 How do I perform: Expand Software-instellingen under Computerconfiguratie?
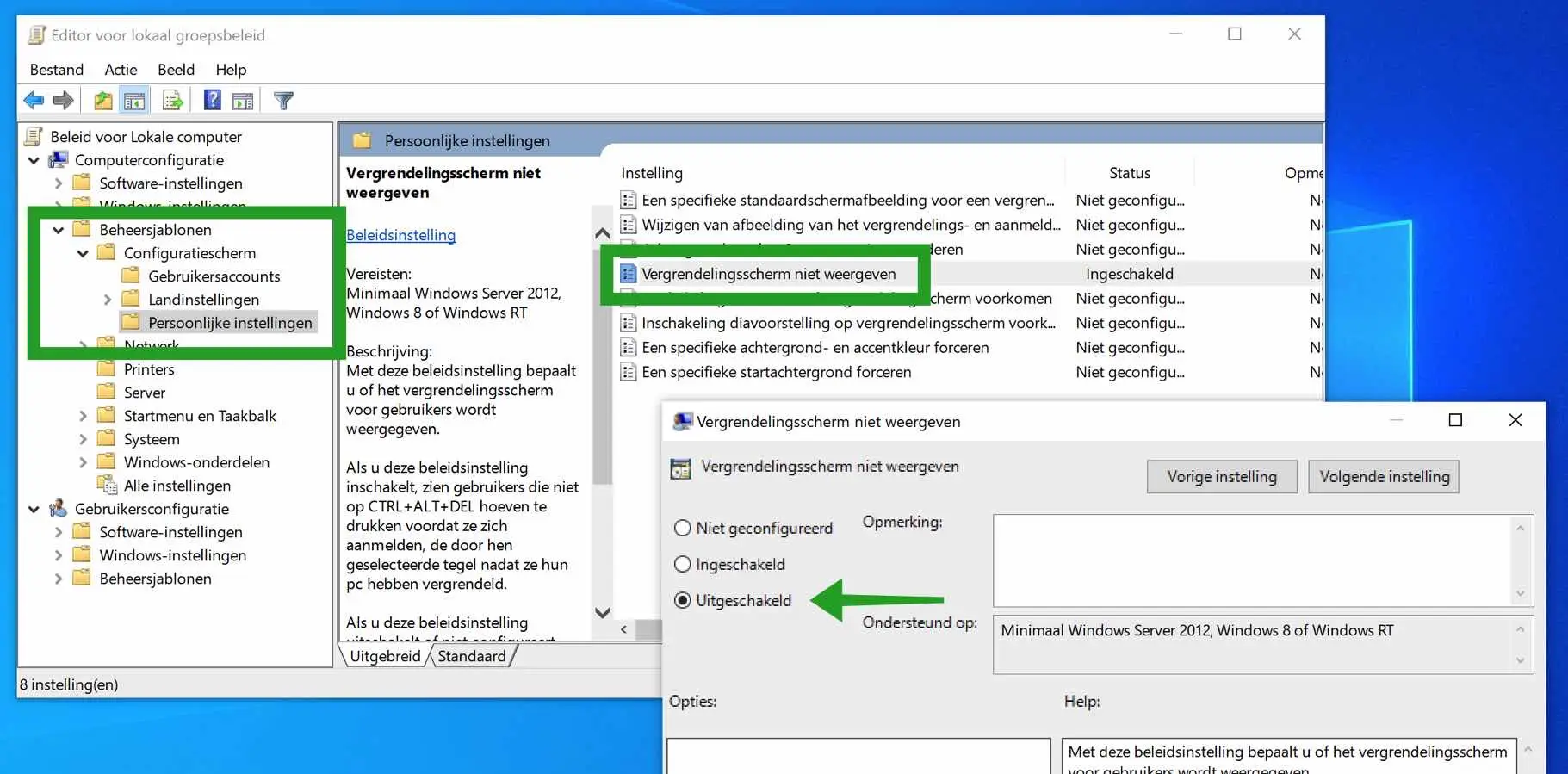[x=58, y=183]
